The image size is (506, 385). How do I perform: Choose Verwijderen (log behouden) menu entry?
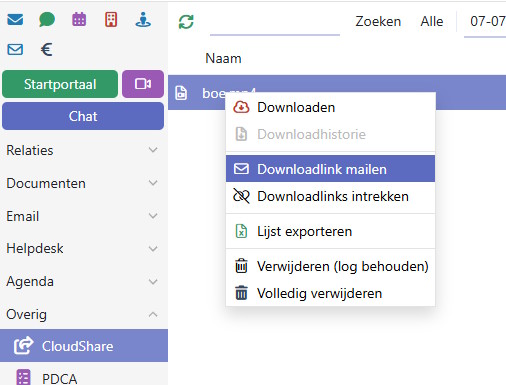click(330, 266)
